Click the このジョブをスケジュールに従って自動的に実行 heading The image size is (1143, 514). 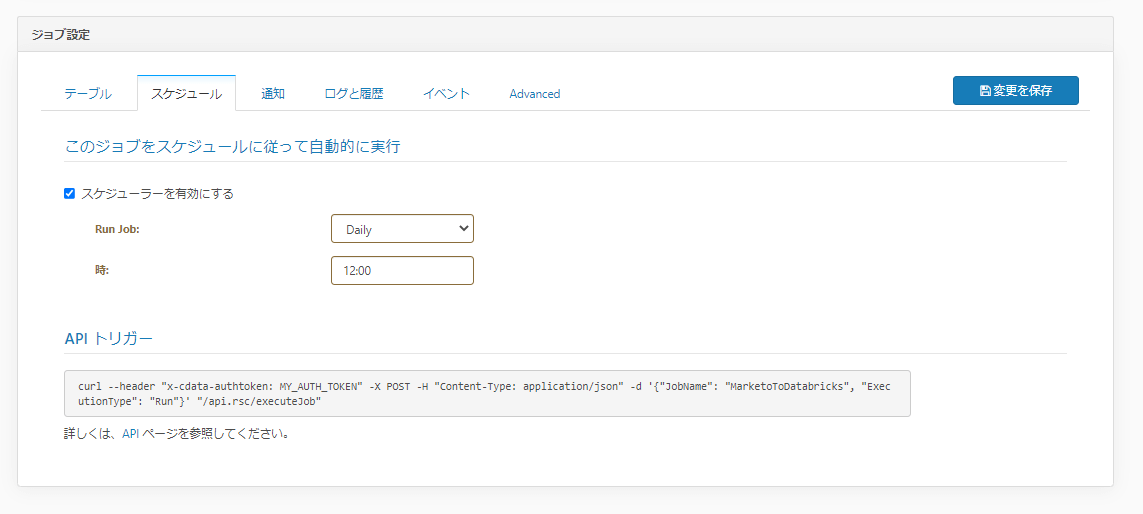coord(232,146)
